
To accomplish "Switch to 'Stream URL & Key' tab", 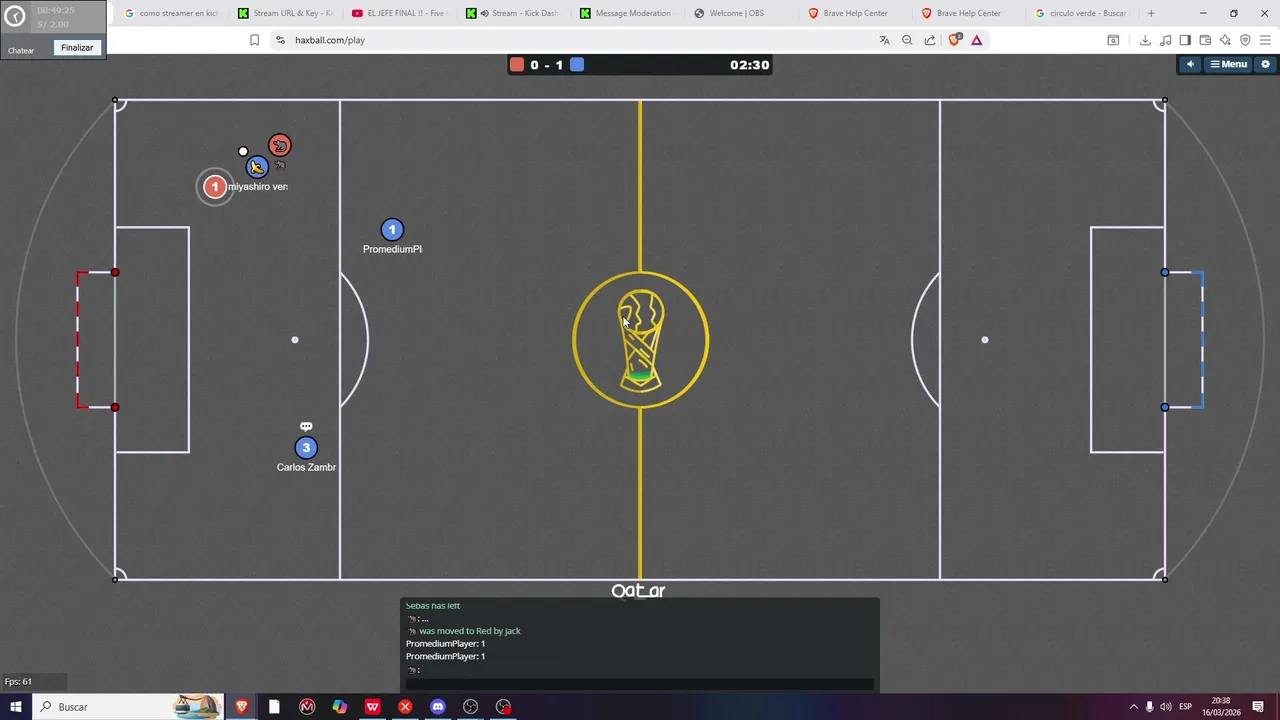I will click(286, 13).
